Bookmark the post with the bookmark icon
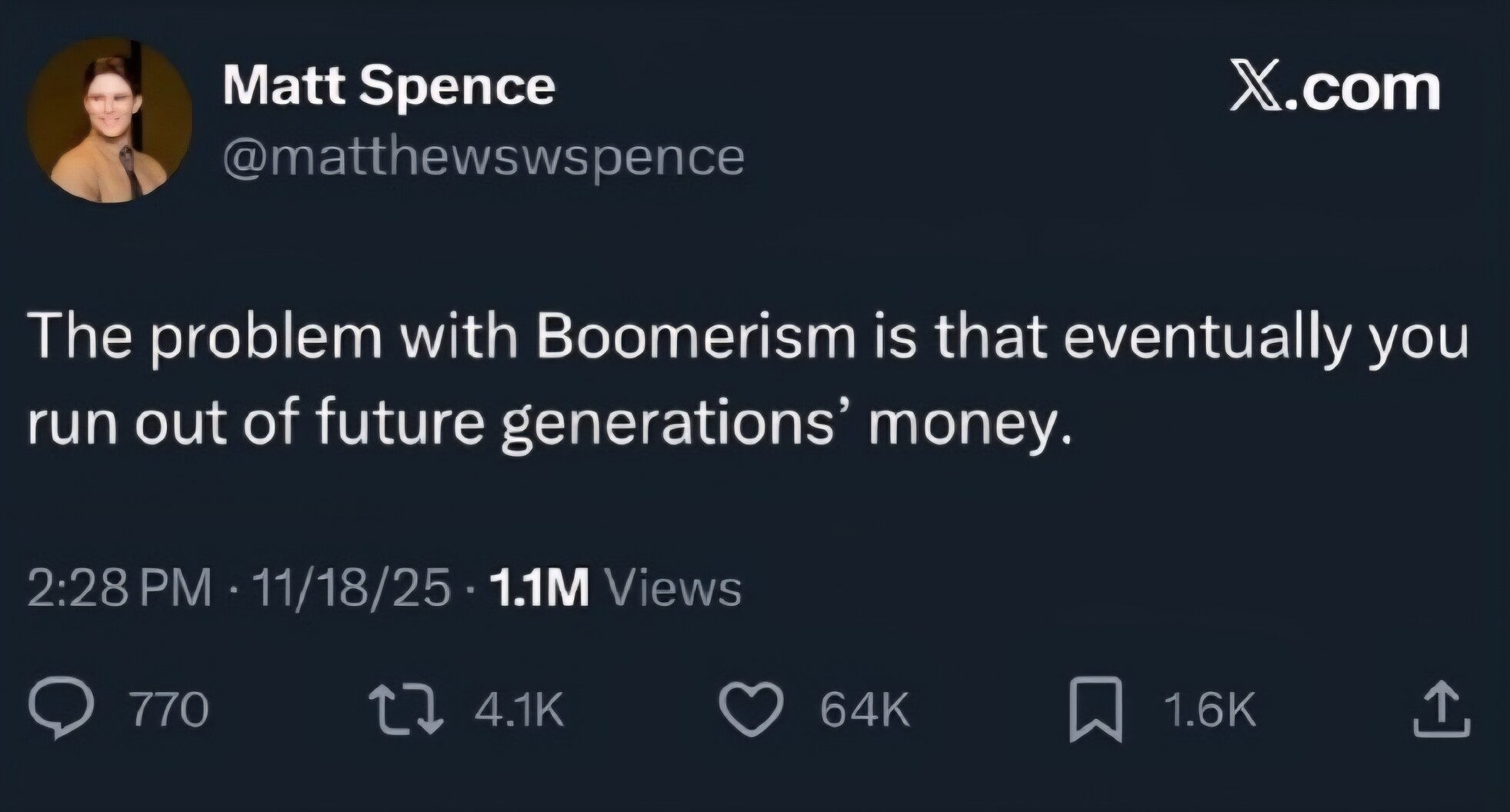 click(x=1095, y=709)
